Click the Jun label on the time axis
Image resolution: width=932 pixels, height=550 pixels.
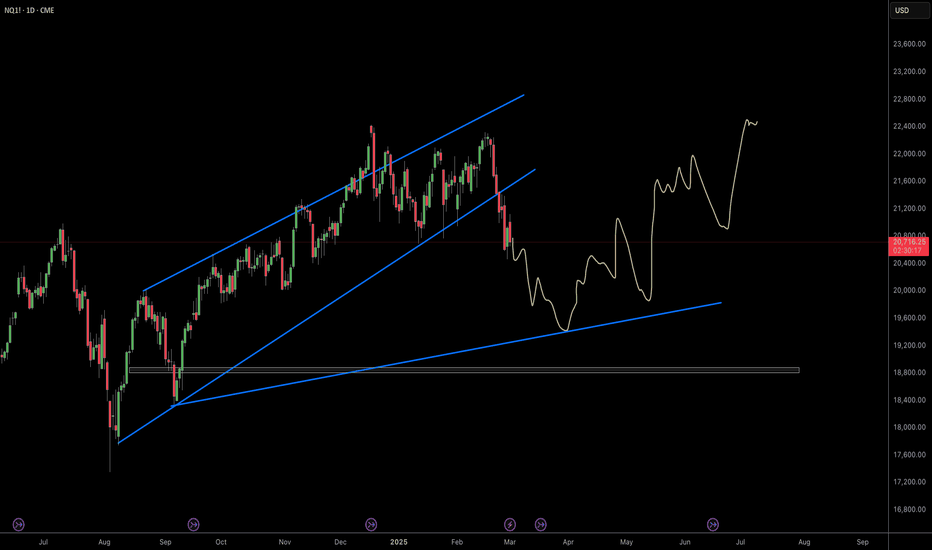685,542
